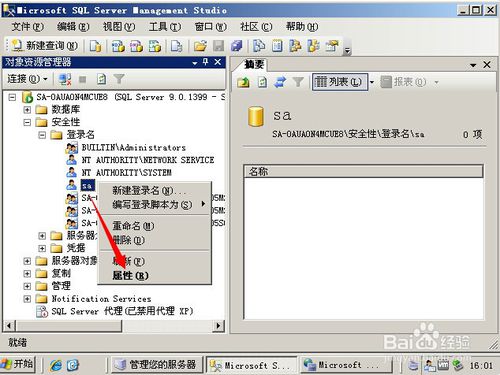Screen dimensions: 500x375
Task: Expand the Databases (数据库) node
Action: [27, 110]
